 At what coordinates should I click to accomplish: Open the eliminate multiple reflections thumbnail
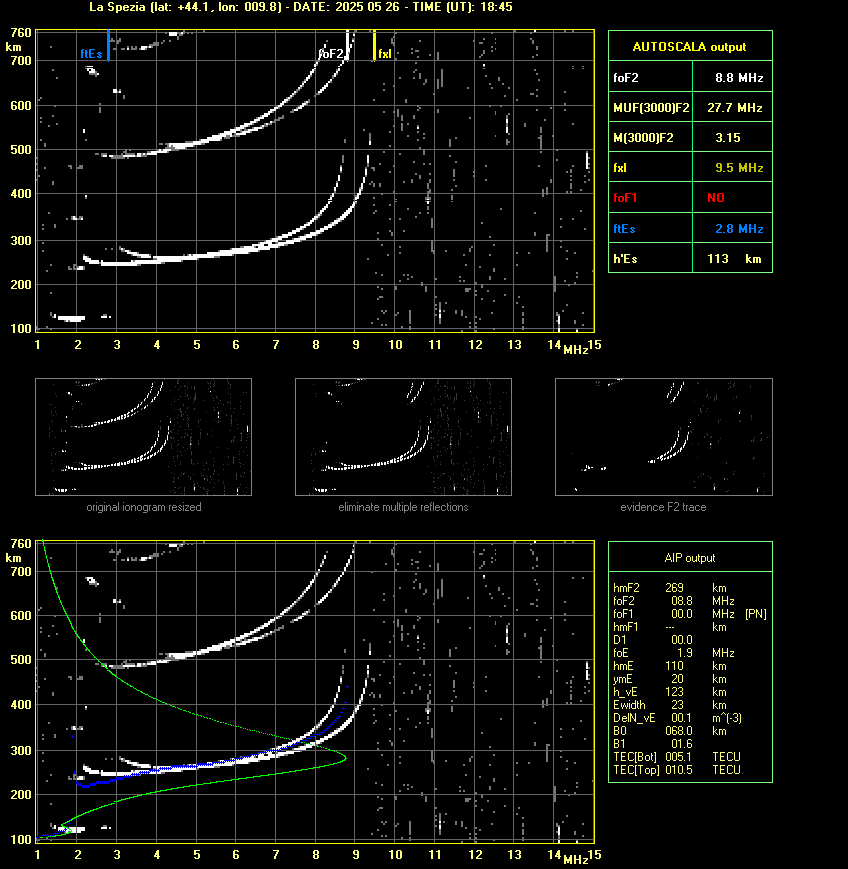tap(403, 437)
